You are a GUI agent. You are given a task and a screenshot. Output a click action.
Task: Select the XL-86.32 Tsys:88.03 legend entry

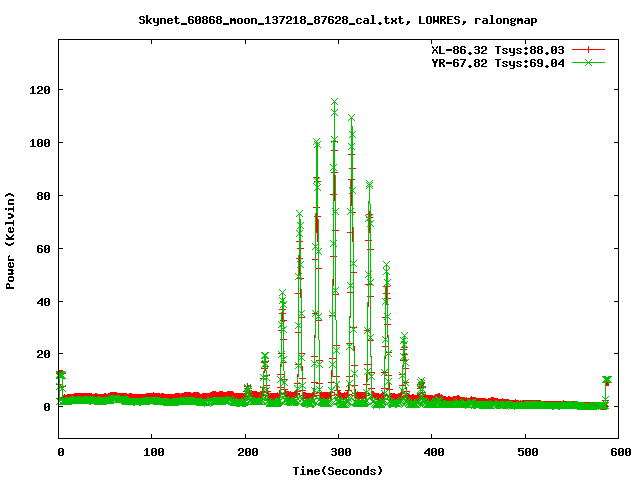click(498, 50)
